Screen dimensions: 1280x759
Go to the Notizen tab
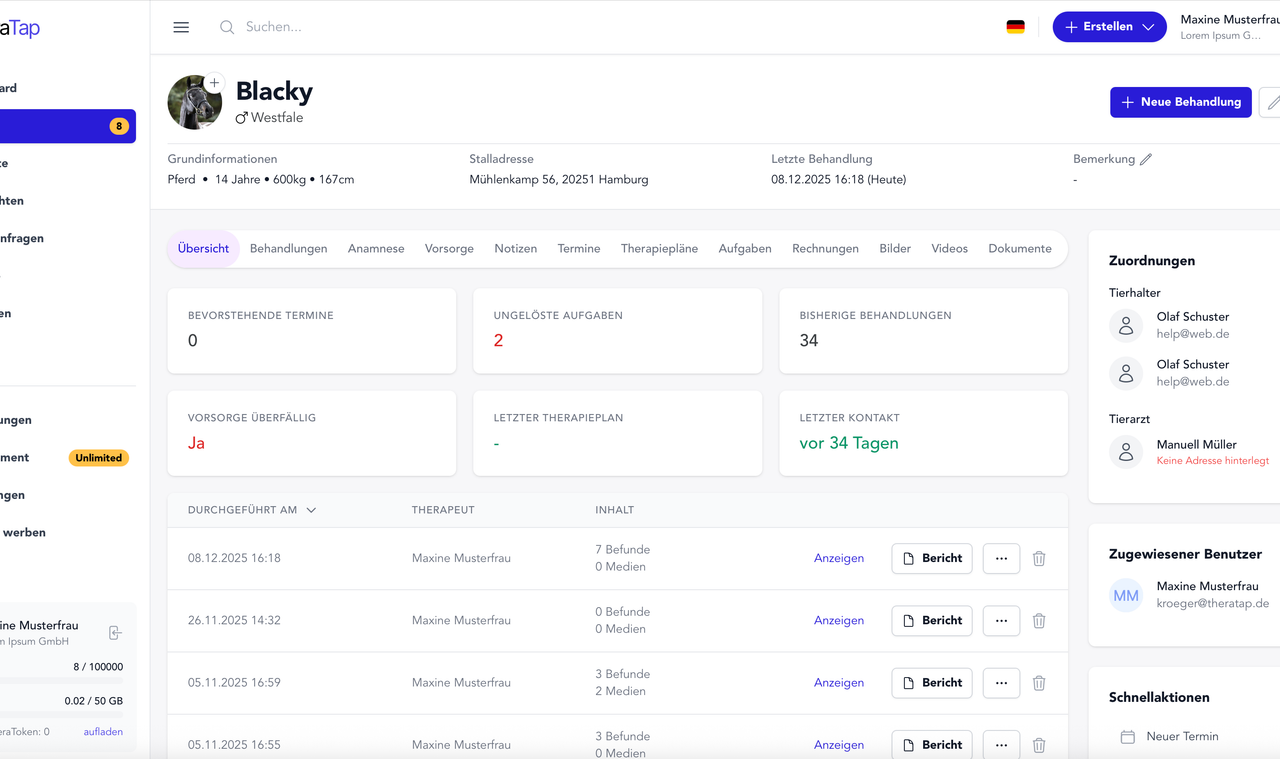(515, 248)
